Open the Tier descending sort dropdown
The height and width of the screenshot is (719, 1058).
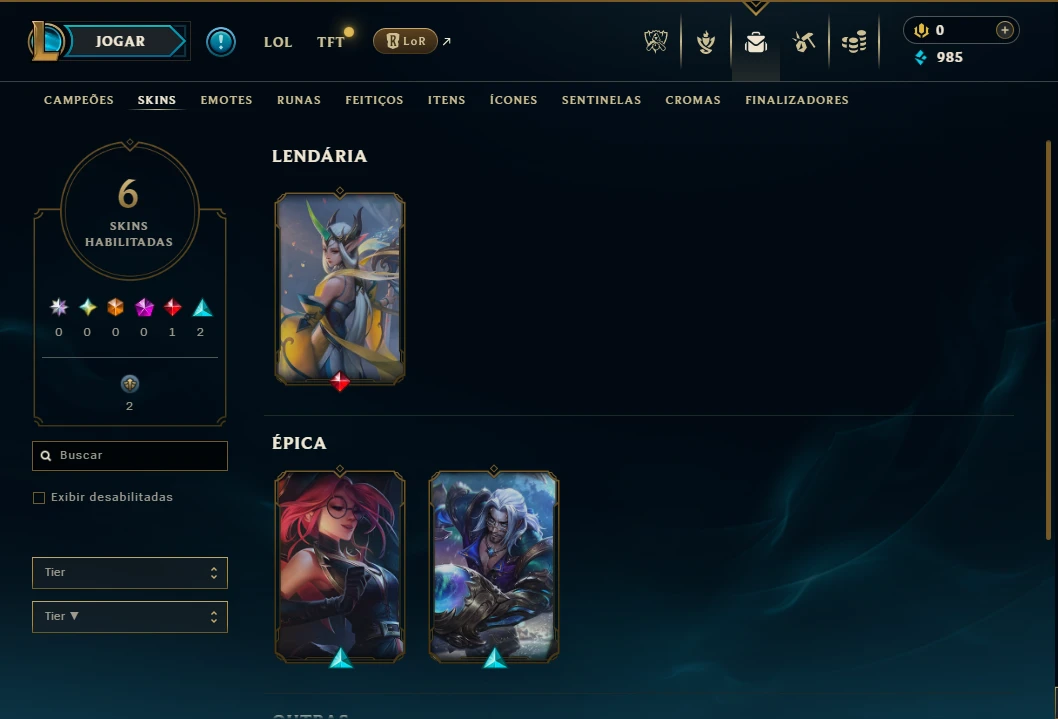pos(130,616)
